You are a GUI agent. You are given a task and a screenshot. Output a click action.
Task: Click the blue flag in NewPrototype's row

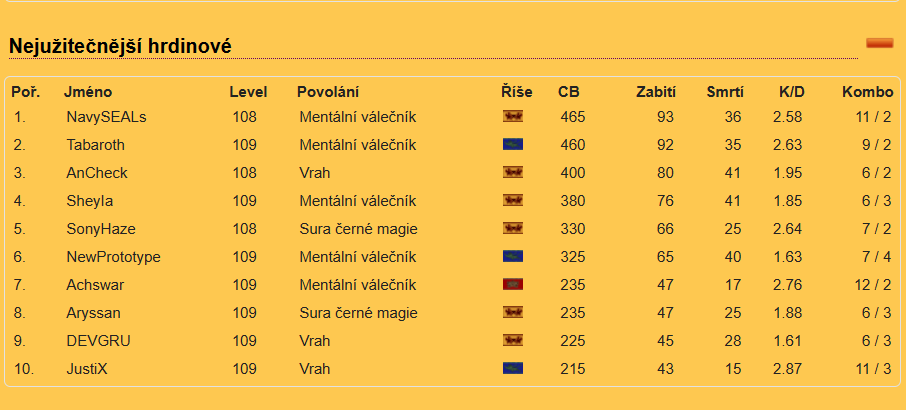point(513,257)
